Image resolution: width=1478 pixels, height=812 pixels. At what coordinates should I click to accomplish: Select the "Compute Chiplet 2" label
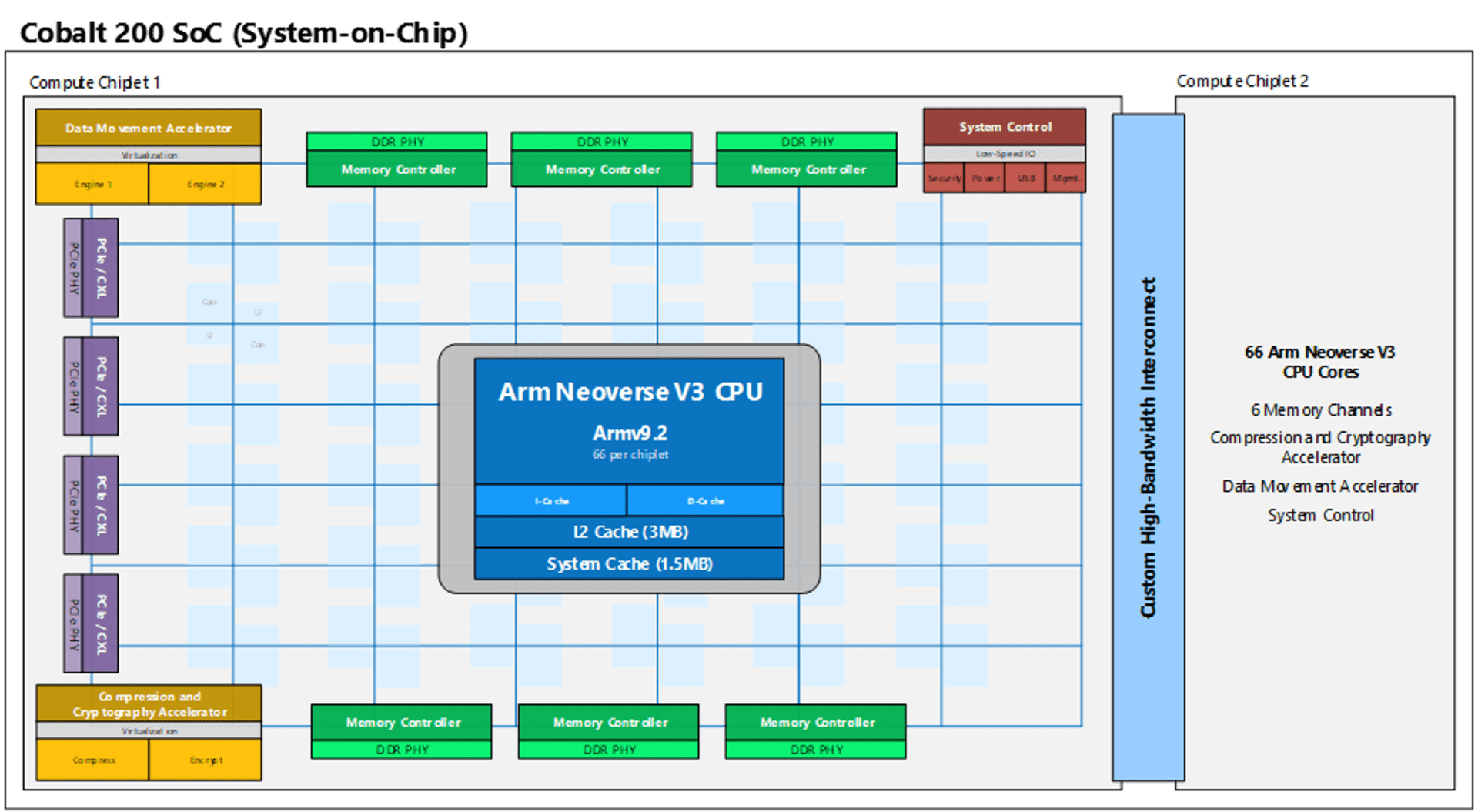pos(1242,81)
